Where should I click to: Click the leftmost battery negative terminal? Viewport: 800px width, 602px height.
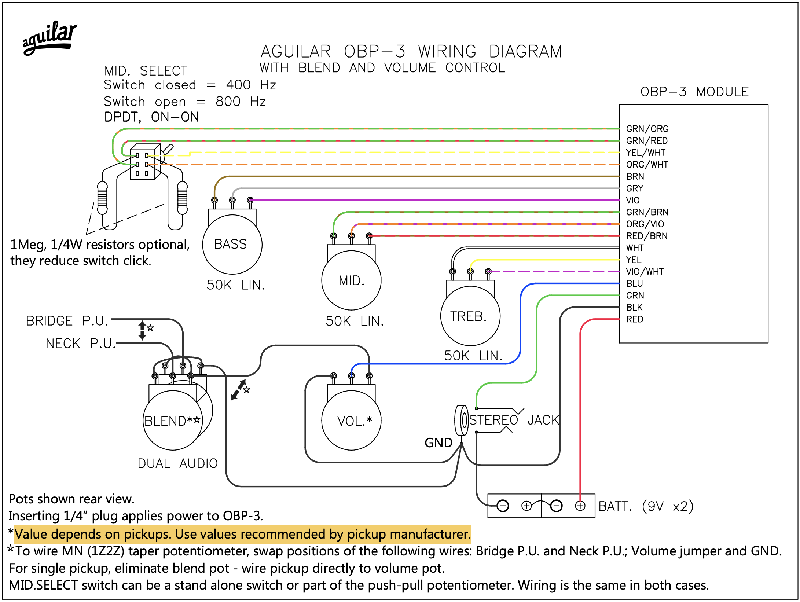[x=503, y=506]
